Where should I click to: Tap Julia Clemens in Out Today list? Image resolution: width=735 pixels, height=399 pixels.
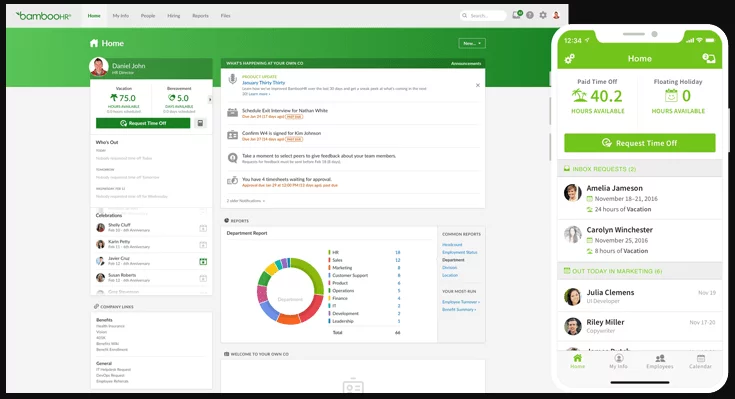pyautogui.click(x=640, y=296)
